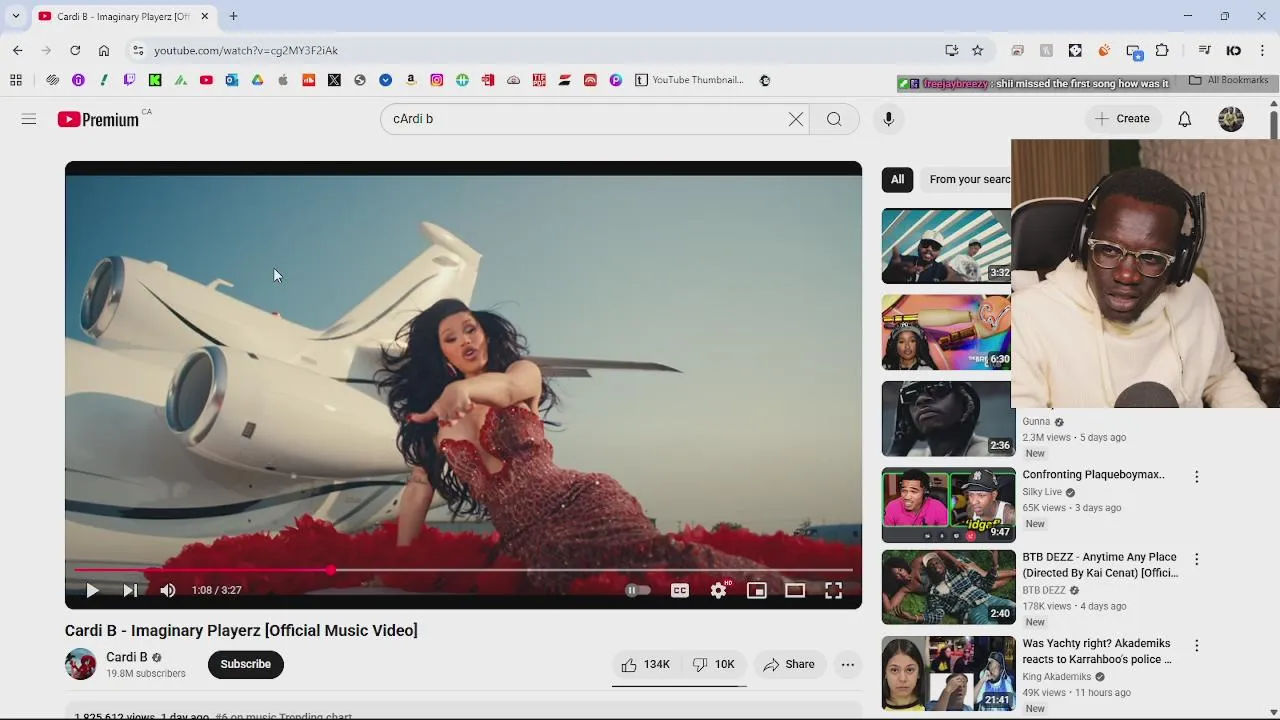Enable theater mode view

[x=795, y=591]
